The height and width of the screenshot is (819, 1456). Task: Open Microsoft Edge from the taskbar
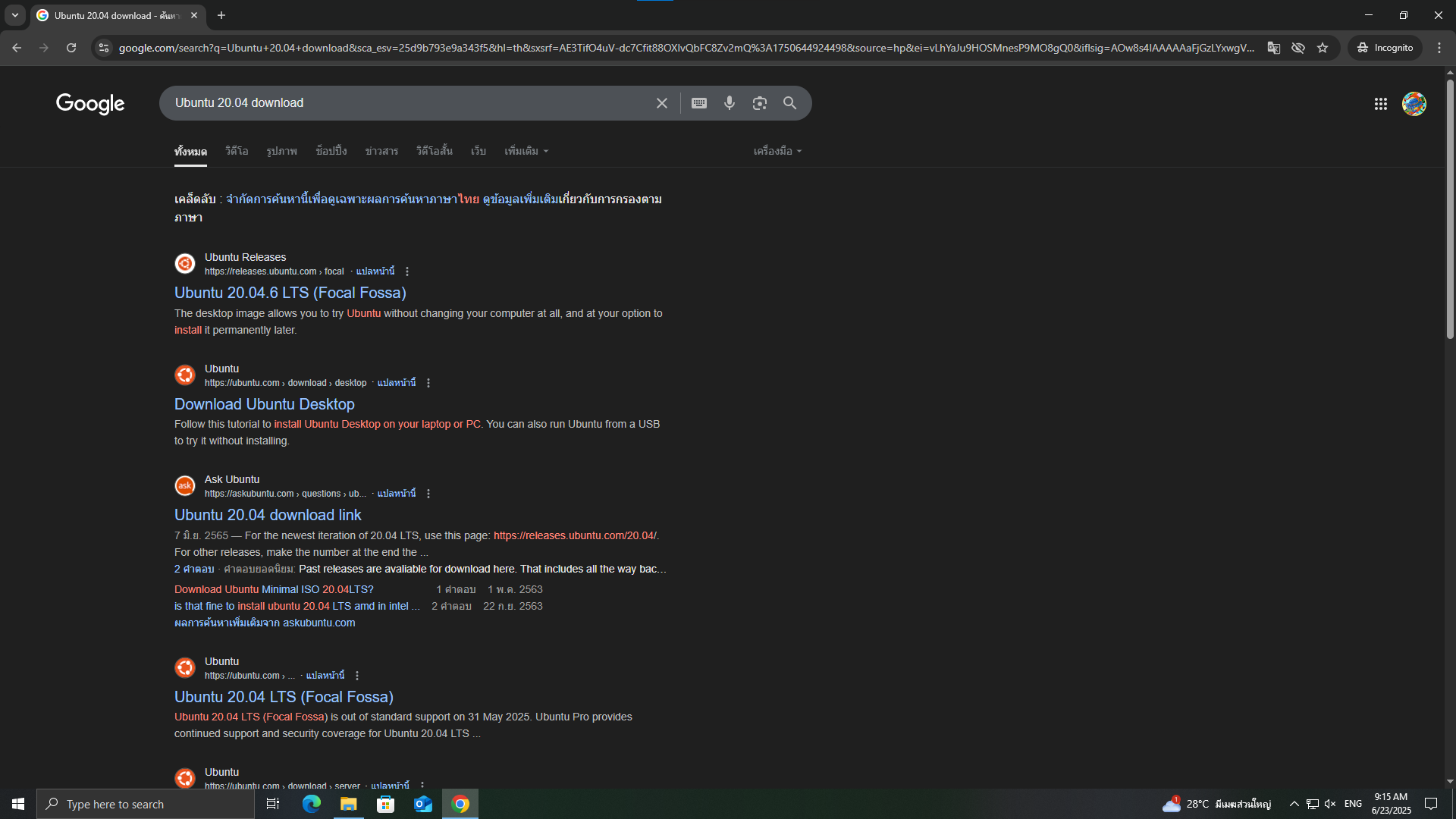point(311,804)
